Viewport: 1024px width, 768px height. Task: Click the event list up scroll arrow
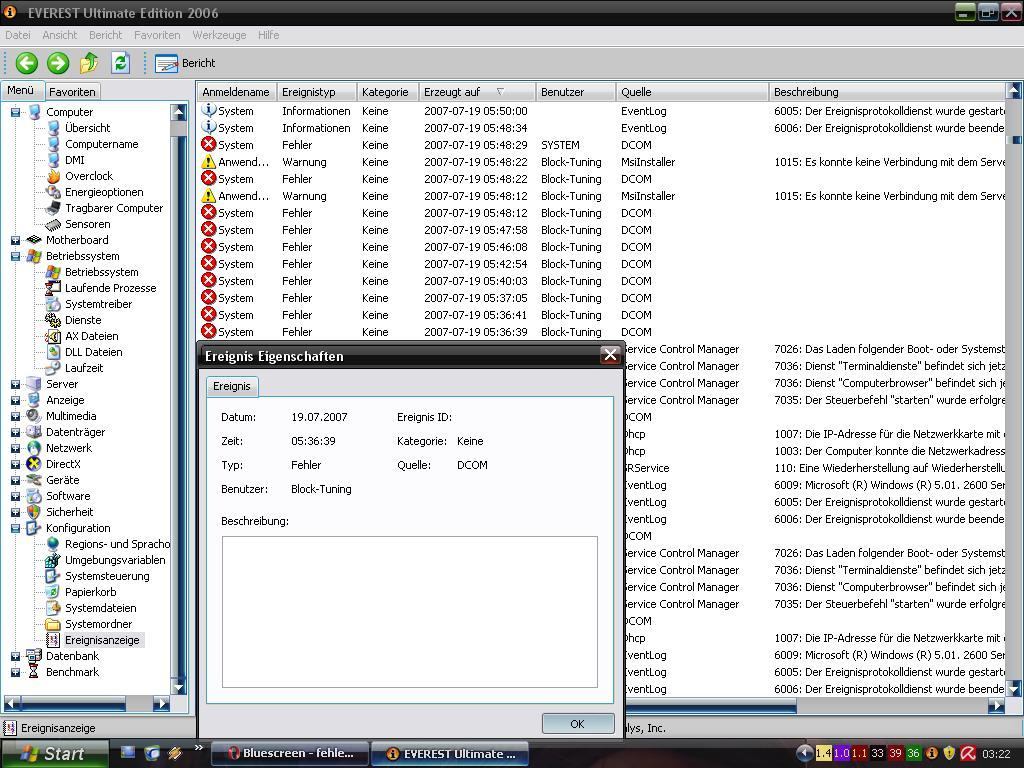coord(1014,91)
